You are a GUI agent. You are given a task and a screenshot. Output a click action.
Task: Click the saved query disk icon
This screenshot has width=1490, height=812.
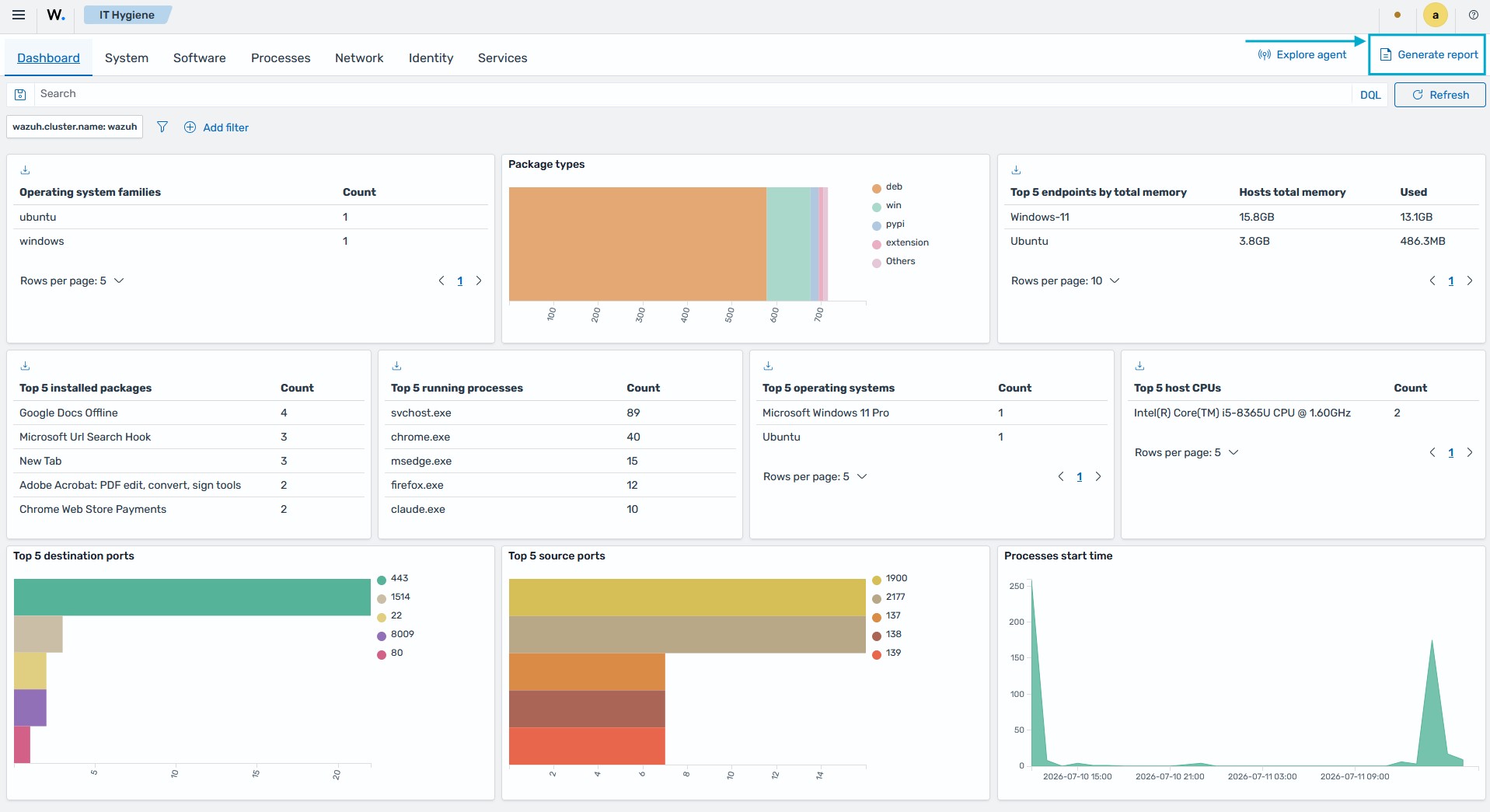tap(21, 94)
